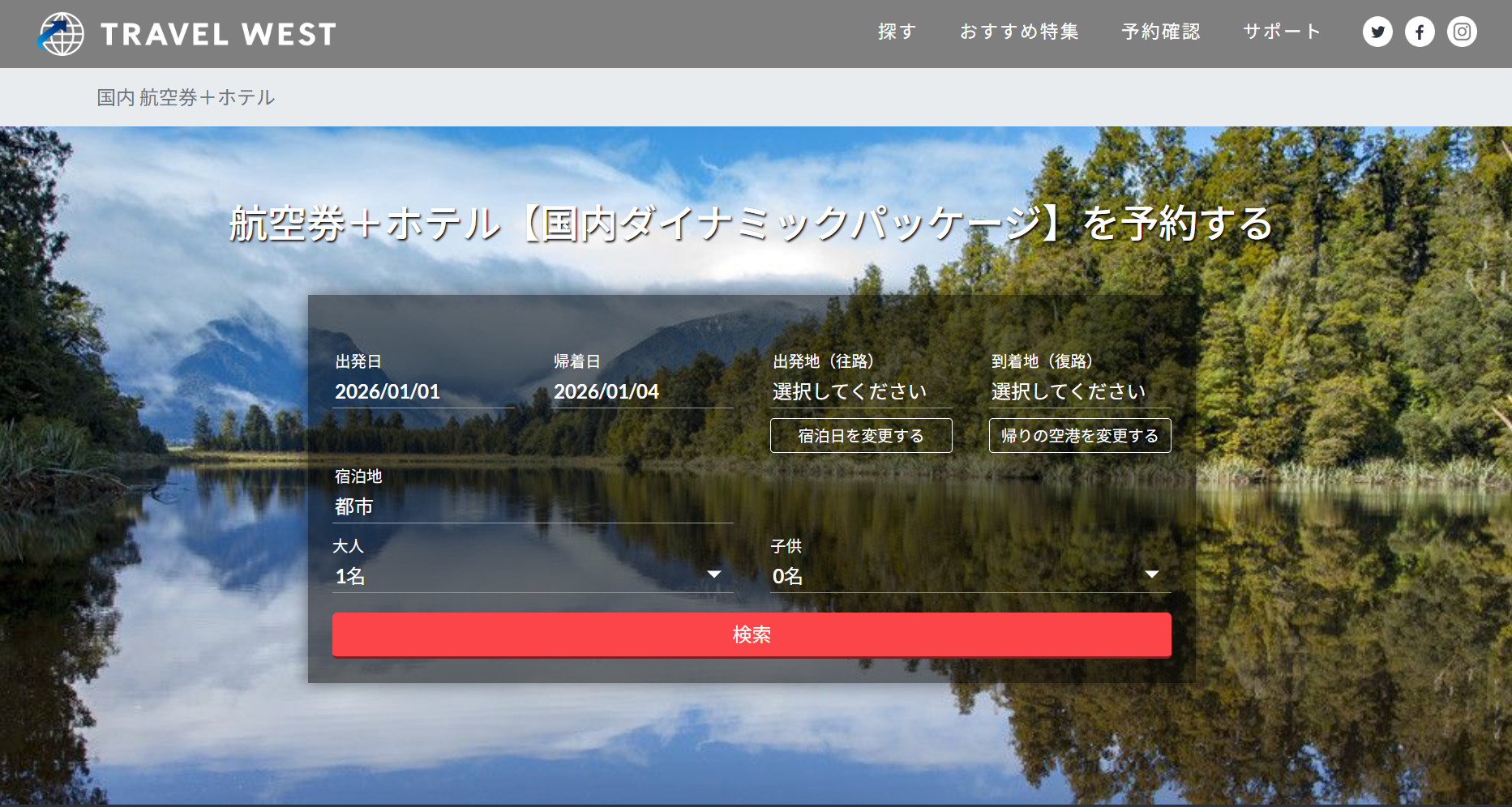
Task: Open the Facebook social icon
Action: coord(1419,32)
